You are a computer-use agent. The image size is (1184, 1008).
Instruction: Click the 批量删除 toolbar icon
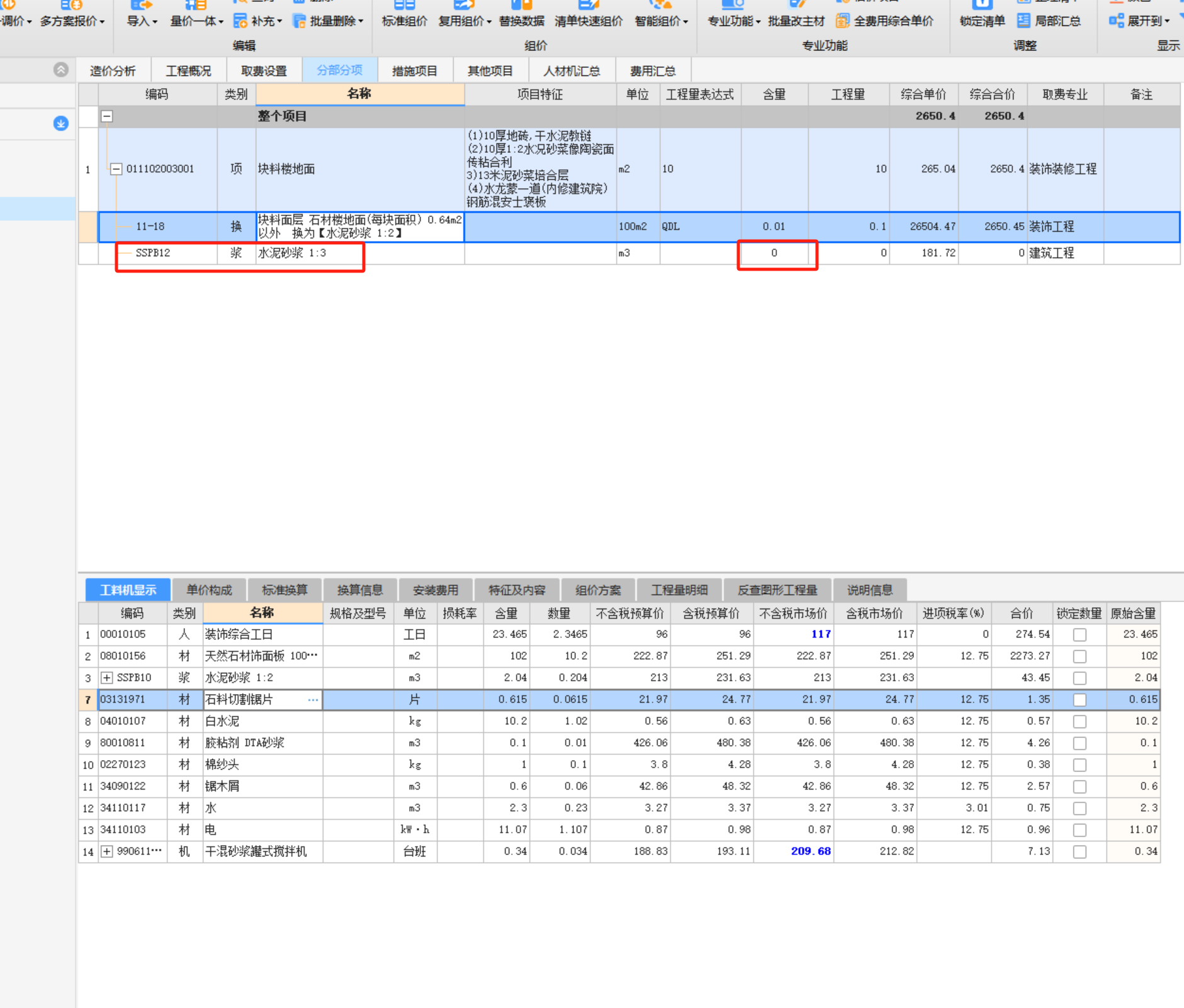pos(299,21)
